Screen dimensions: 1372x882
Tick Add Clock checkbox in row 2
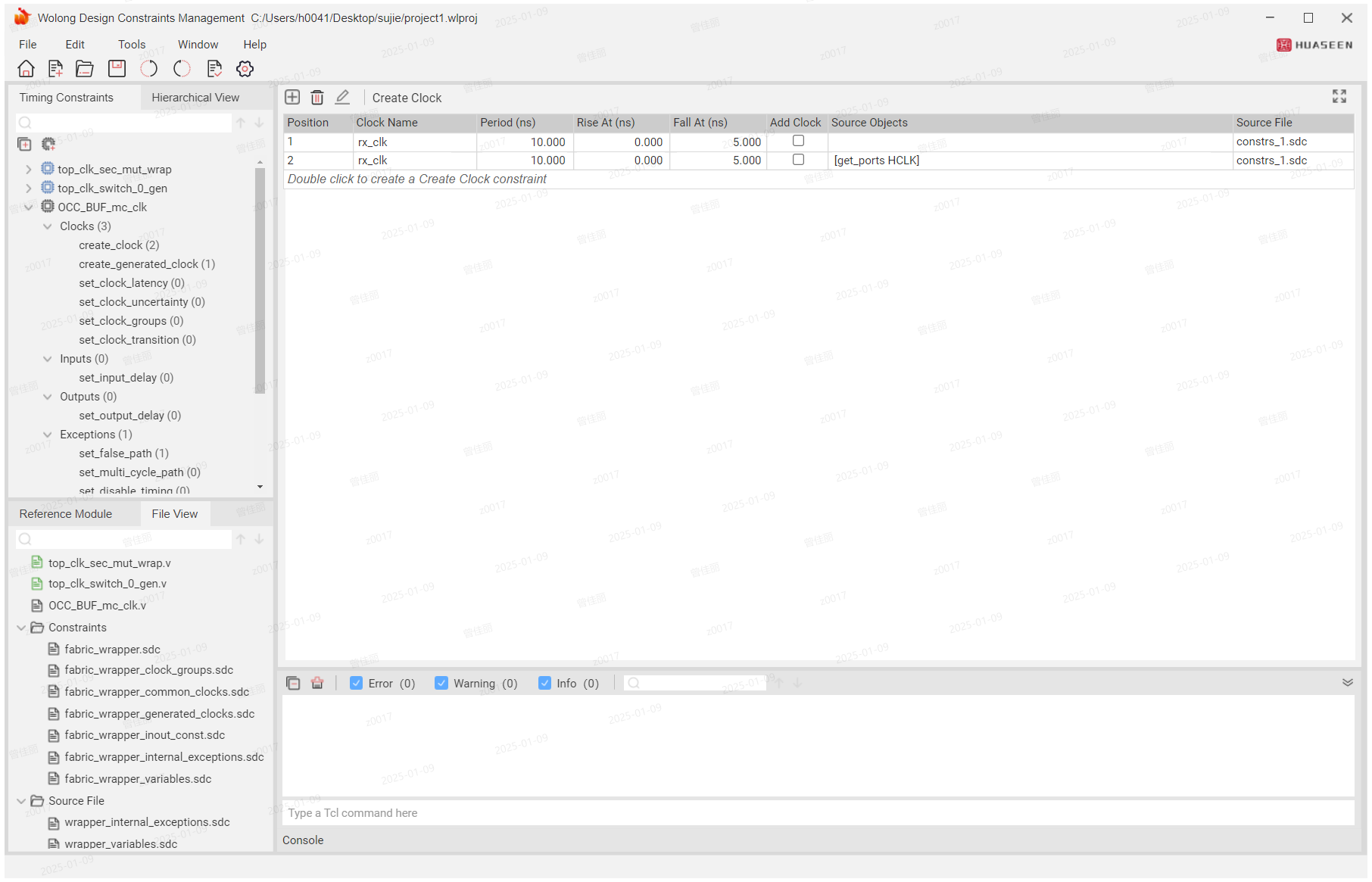pyautogui.click(x=798, y=160)
